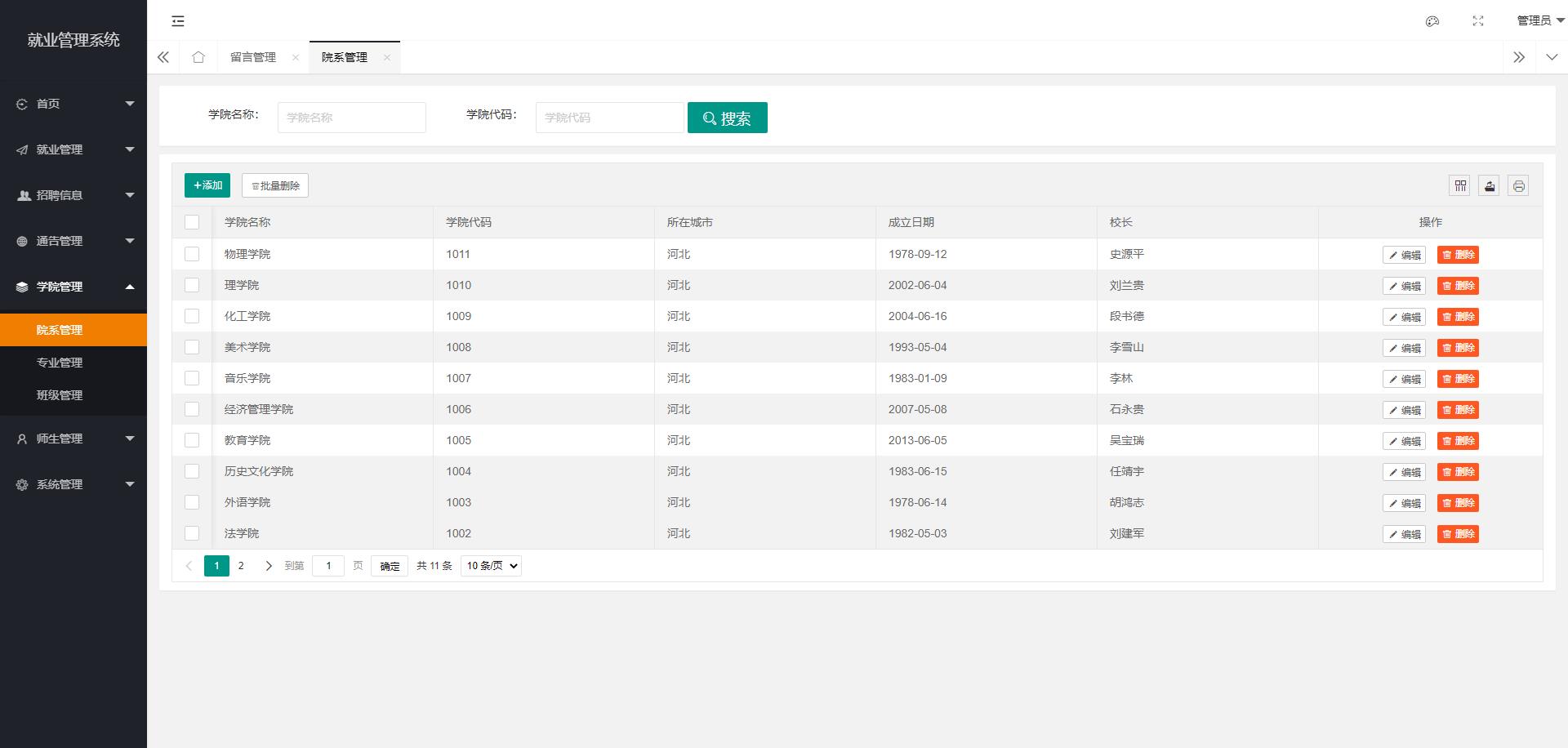Check the 教育学院 row checkbox

click(x=192, y=440)
